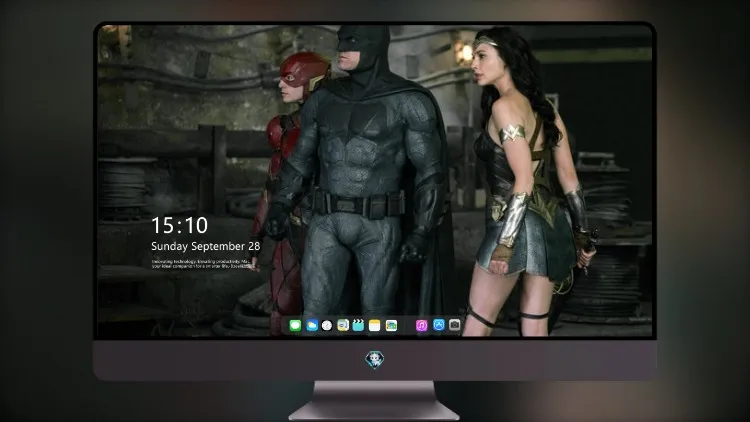Open the gray Camera app in the dock
750x422 pixels.
click(x=454, y=325)
